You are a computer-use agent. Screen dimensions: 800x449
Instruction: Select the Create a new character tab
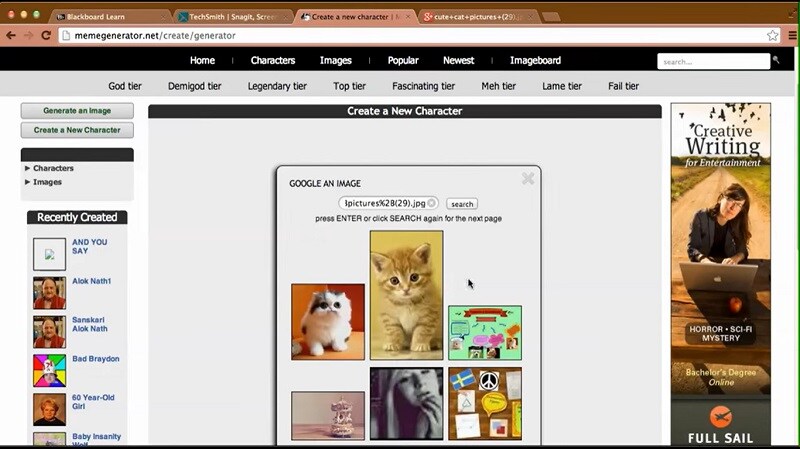(x=355, y=16)
